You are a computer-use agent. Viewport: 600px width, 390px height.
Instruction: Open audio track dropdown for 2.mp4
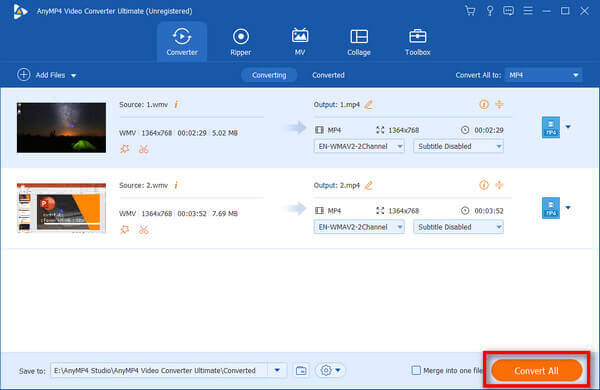(x=359, y=227)
